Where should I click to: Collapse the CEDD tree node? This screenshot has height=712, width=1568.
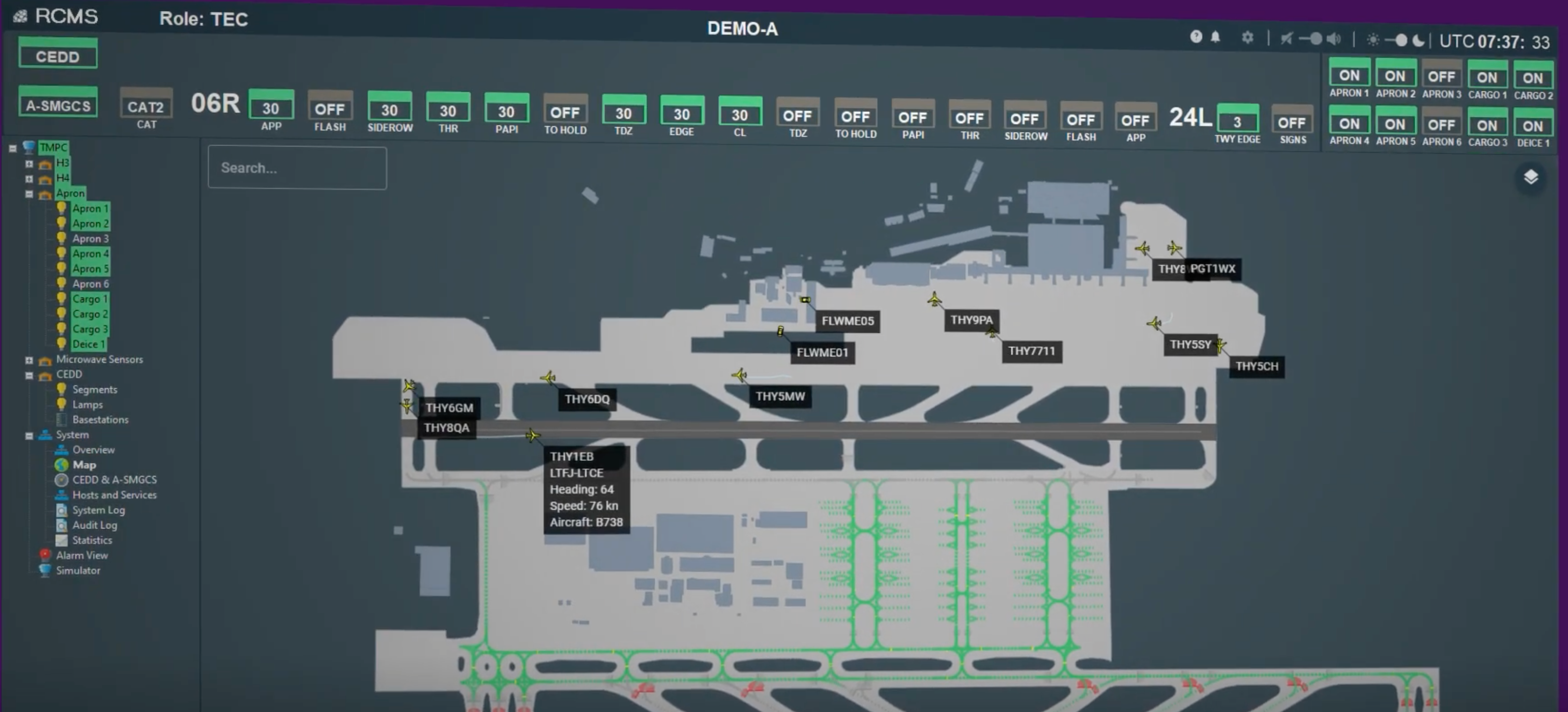(29, 376)
